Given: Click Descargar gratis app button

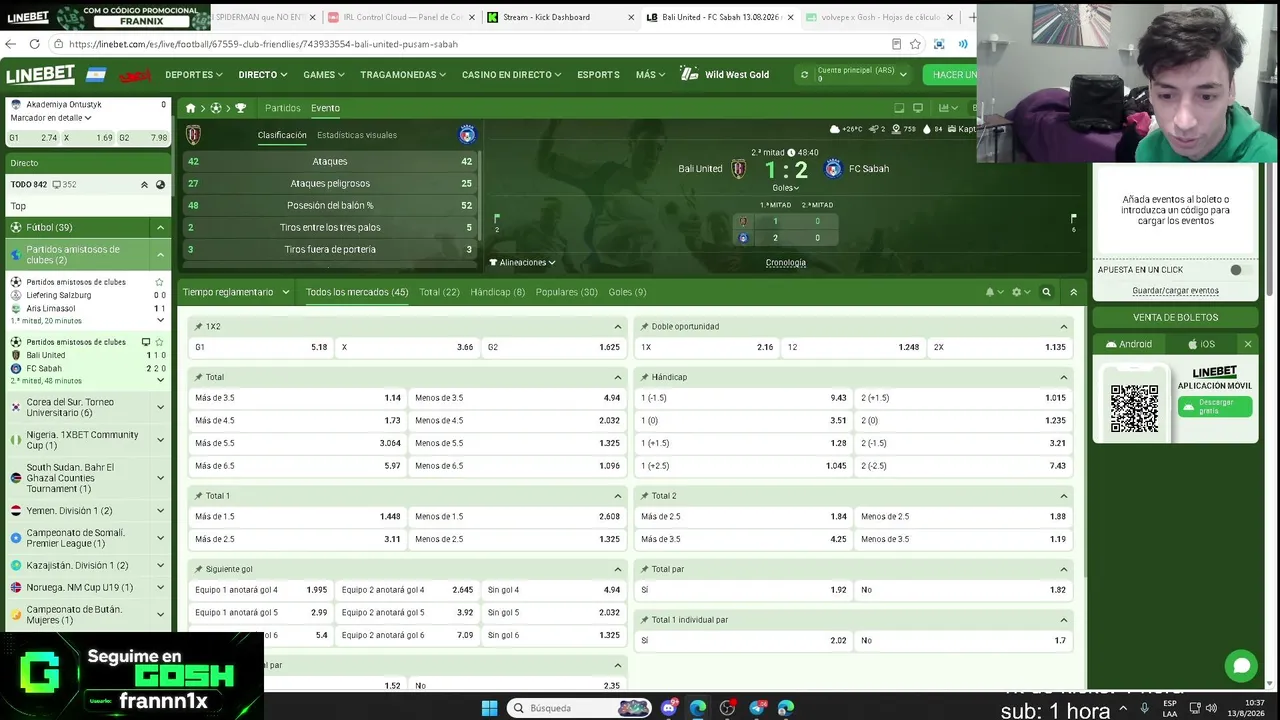Looking at the screenshot, I should [x=1214, y=406].
